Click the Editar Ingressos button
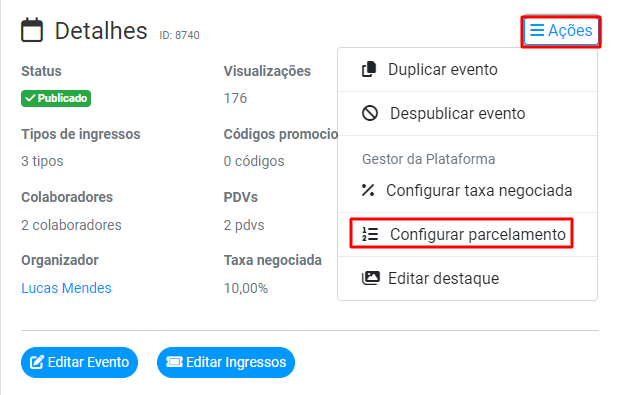The width and height of the screenshot is (619, 395). tap(226, 362)
